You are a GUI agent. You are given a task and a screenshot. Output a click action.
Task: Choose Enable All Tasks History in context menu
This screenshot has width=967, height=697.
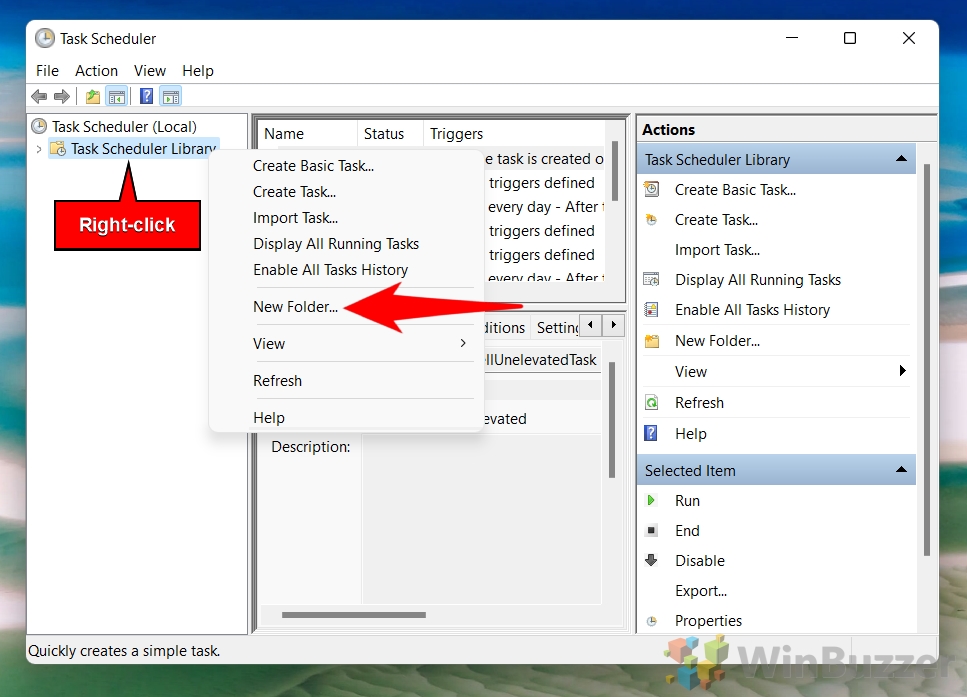[331, 270]
